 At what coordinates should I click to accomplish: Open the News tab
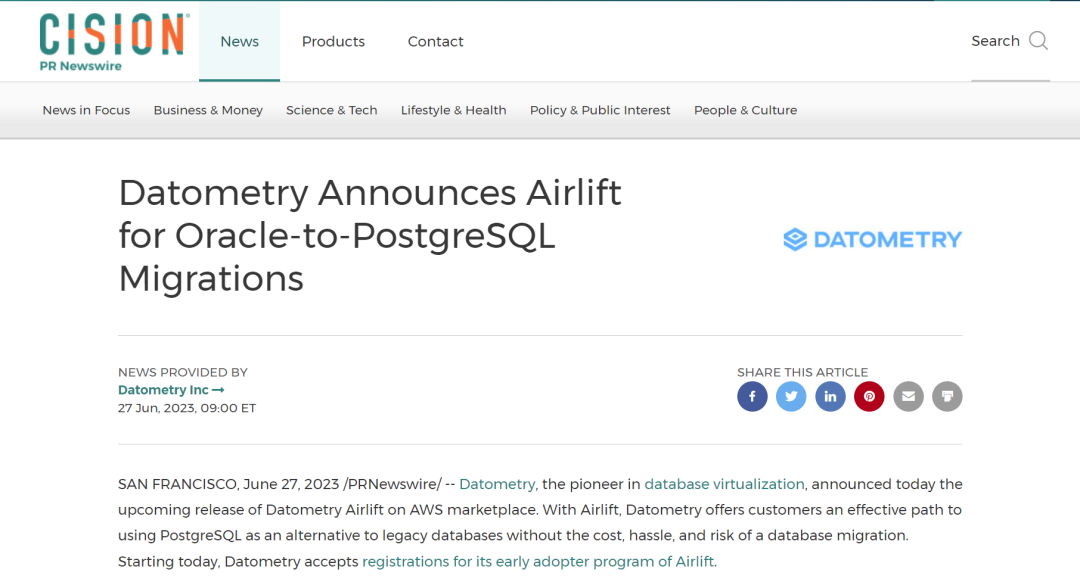click(239, 42)
